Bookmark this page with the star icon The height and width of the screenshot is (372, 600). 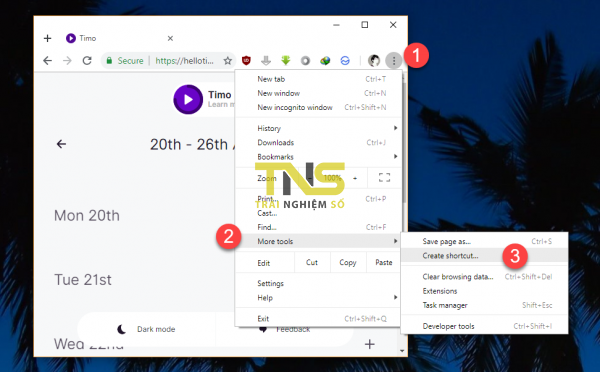pos(228,60)
